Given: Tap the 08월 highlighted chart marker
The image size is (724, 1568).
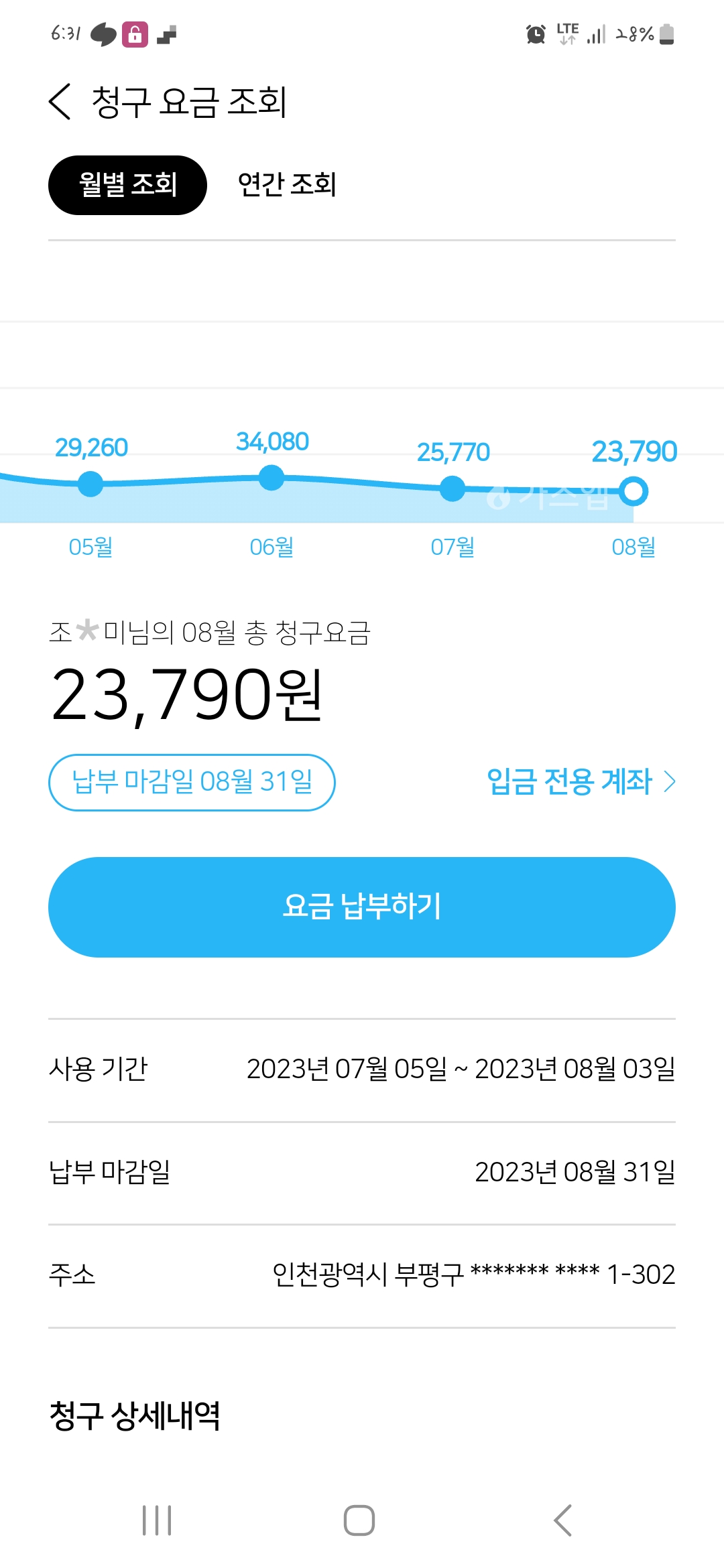Looking at the screenshot, I should pyautogui.click(x=633, y=491).
